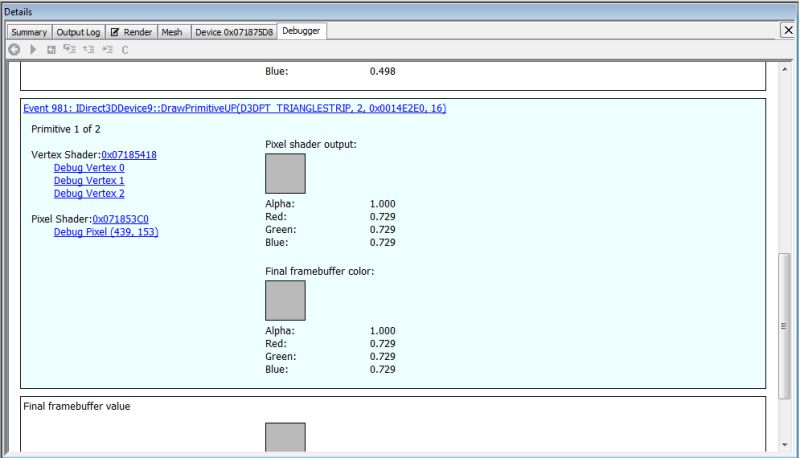Click the pixel shader output Green value 0.729
The width and height of the screenshot is (800, 458).
click(x=383, y=230)
